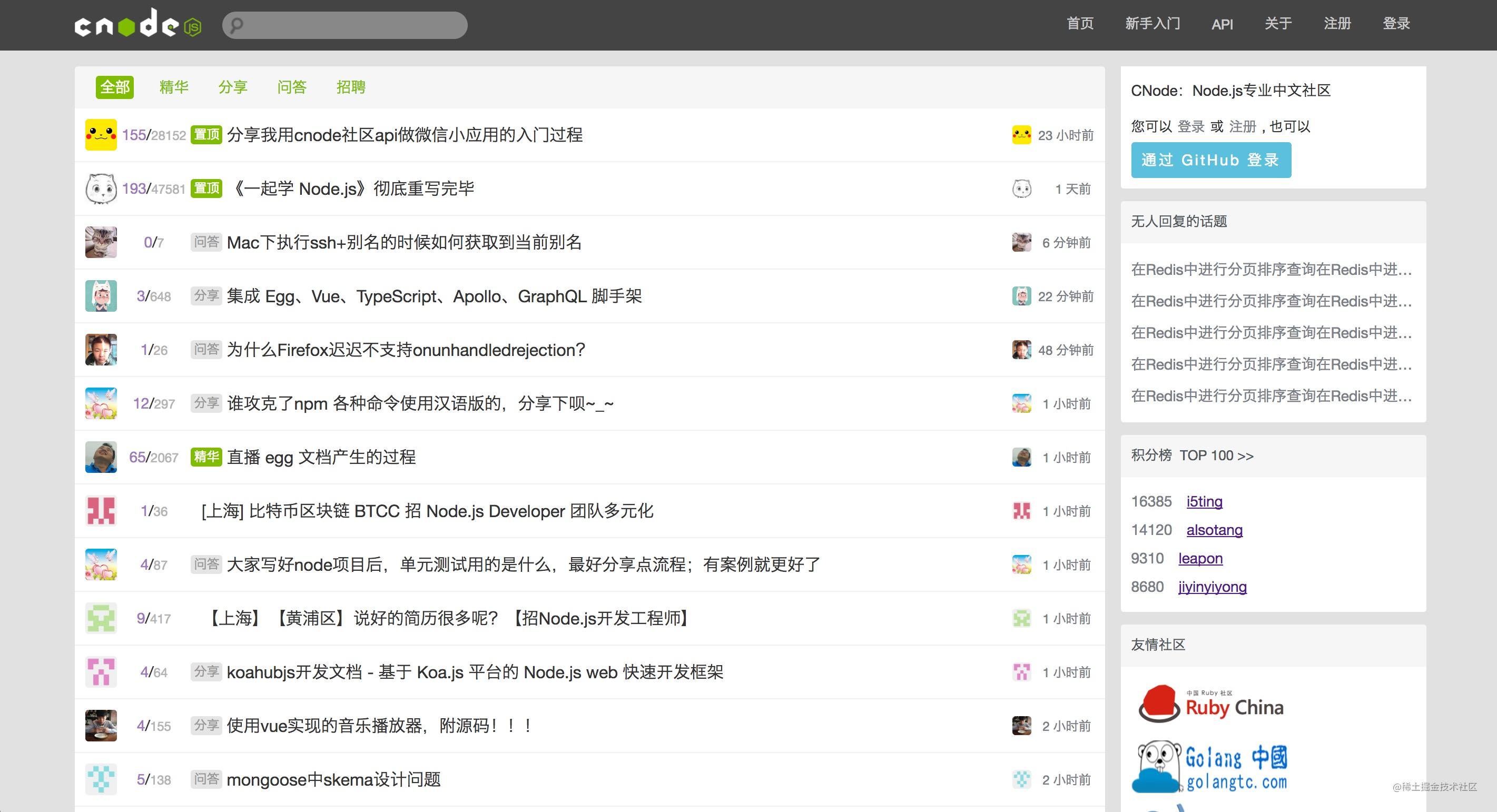
Task: Open user leapon in ranking list
Action: point(1200,558)
